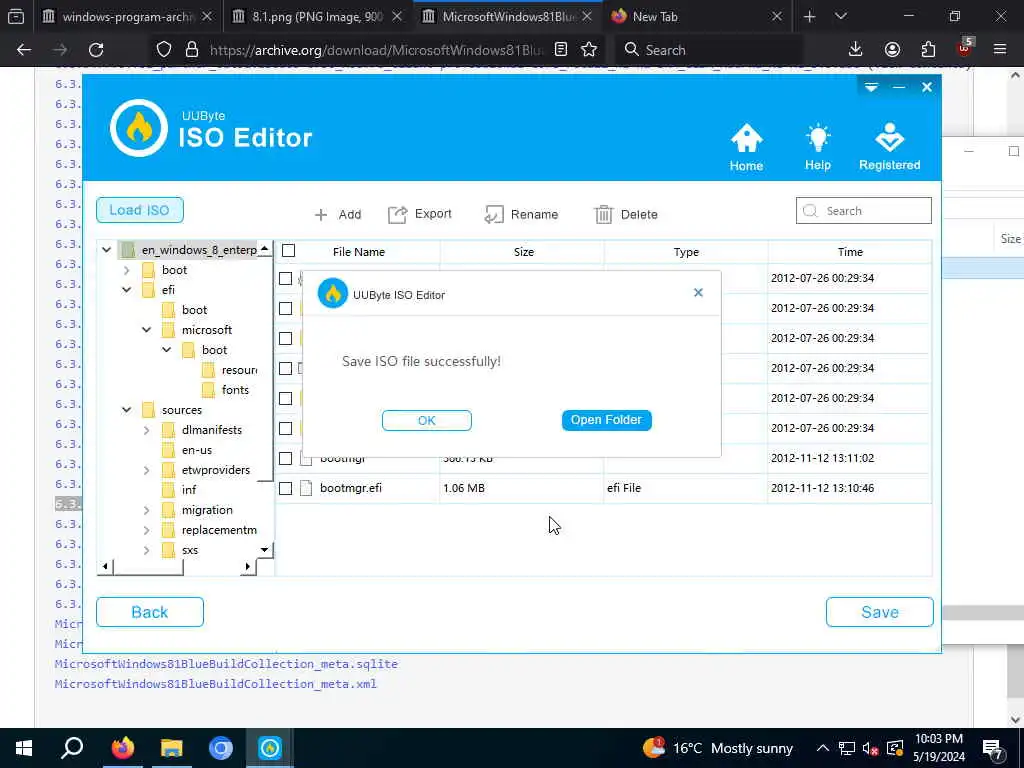Switch to windows-program-archive tab

[x=127, y=17]
